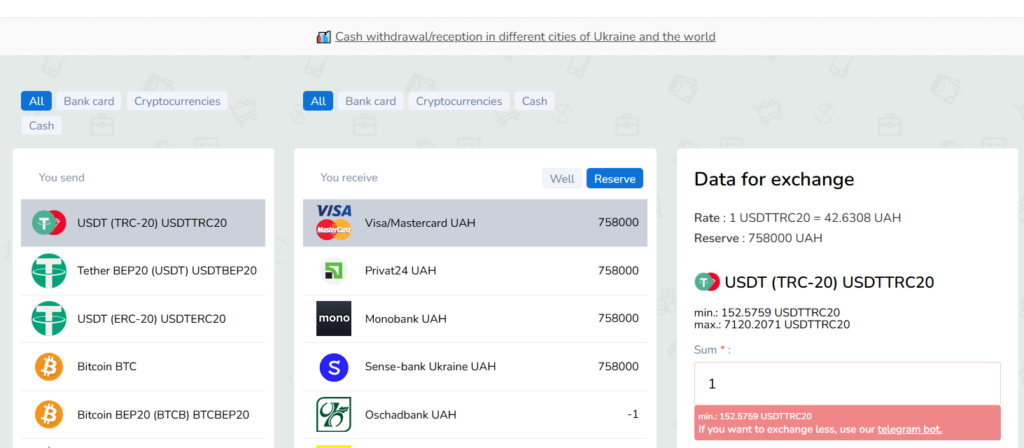Image resolution: width=1024 pixels, height=448 pixels.
Task: Click the Oschadbank reserve value -1
Action: (633, 415)
